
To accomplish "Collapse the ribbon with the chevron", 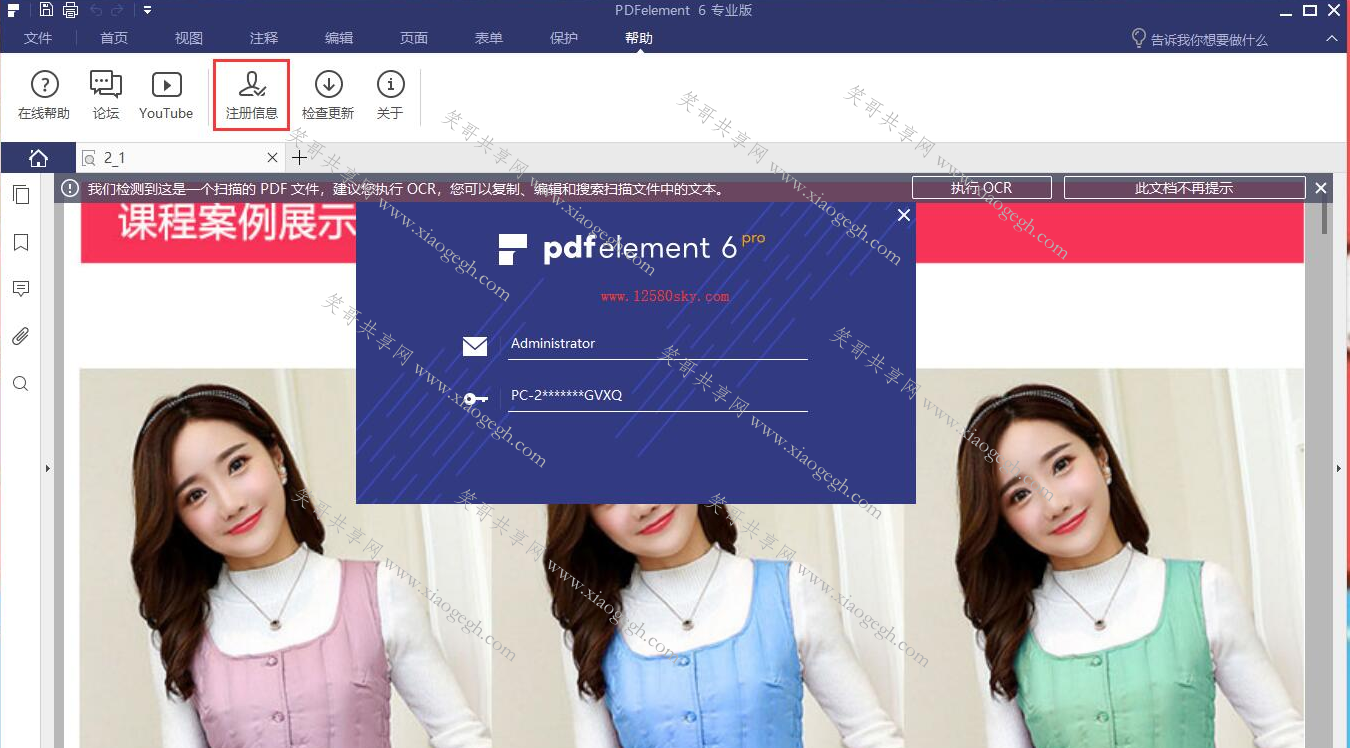I will [x=1331, y=38].
